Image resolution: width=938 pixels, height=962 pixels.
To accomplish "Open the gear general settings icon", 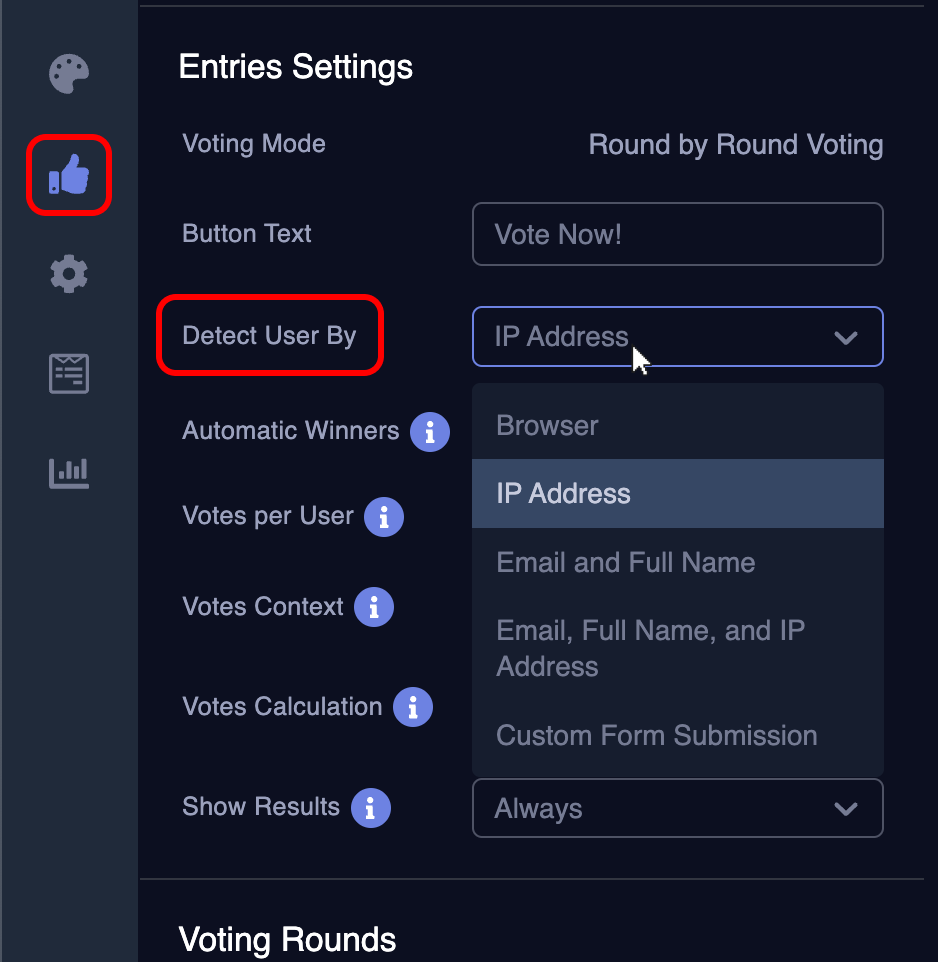I will (68, 273).
